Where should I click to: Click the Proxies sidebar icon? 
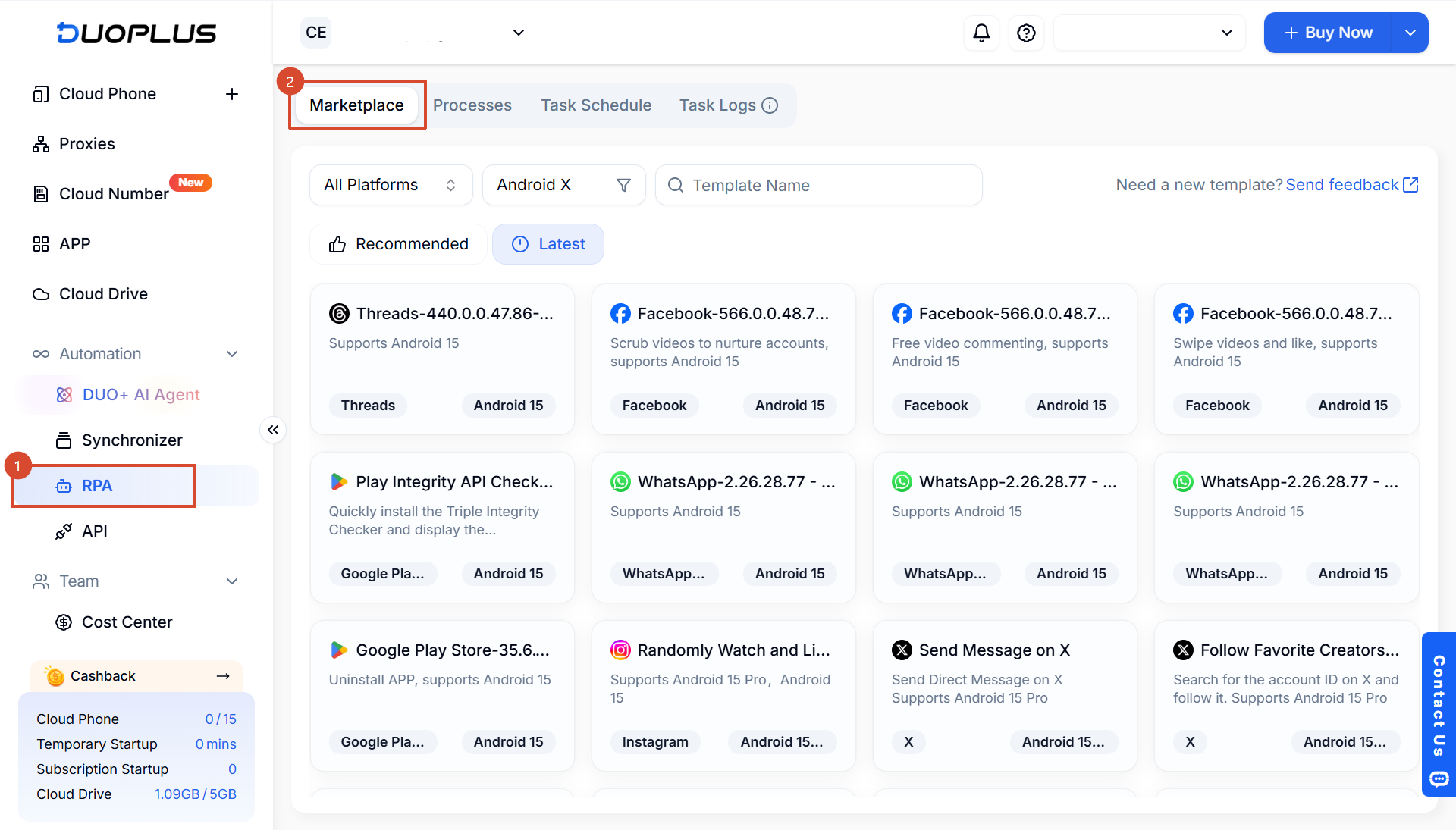(41, 144)
